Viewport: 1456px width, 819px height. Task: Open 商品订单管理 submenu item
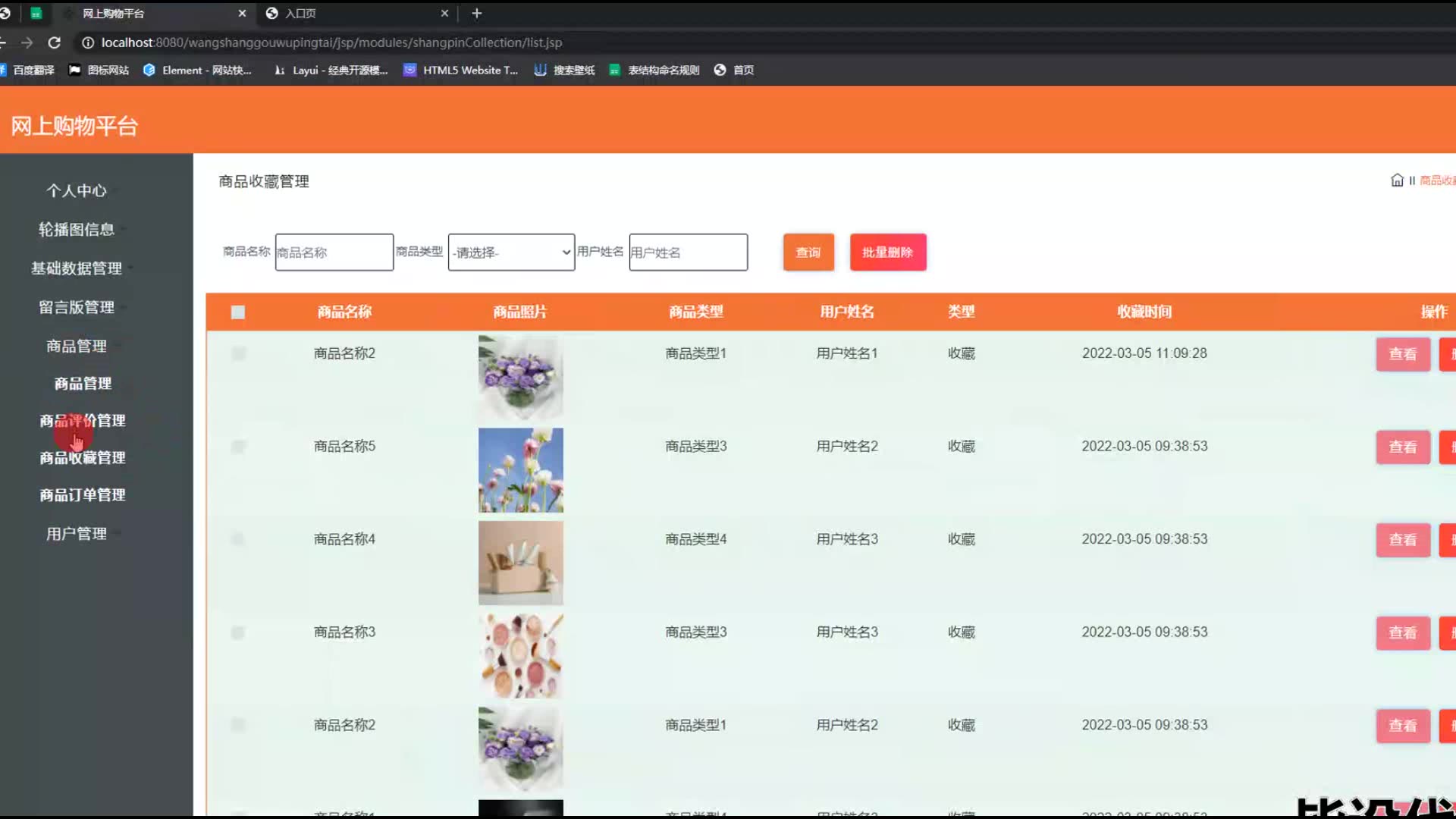[x=83, y=494]
